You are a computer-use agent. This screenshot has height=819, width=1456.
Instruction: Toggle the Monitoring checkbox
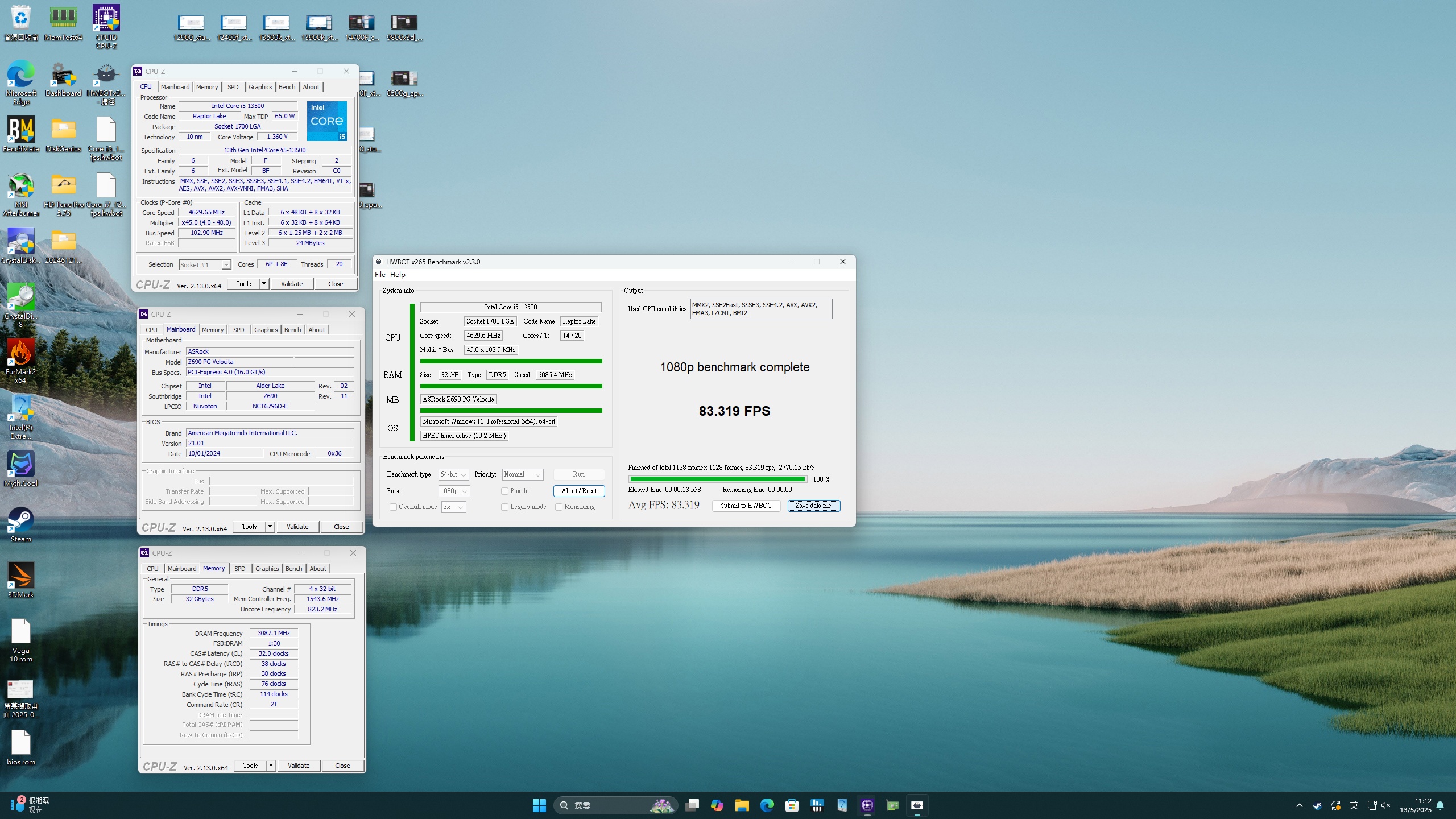559,507
